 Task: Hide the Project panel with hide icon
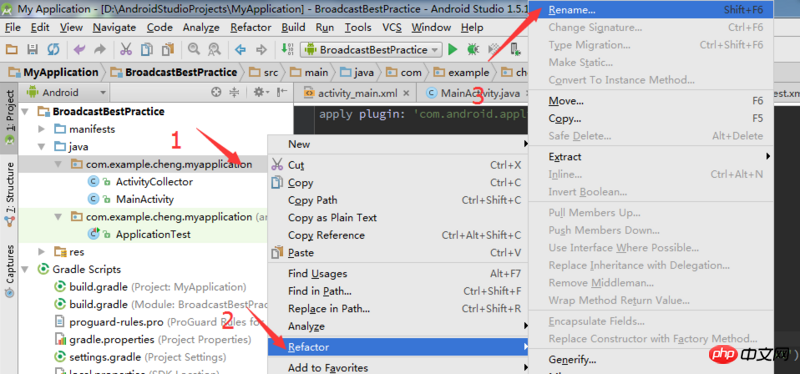[x=282, y=92]
